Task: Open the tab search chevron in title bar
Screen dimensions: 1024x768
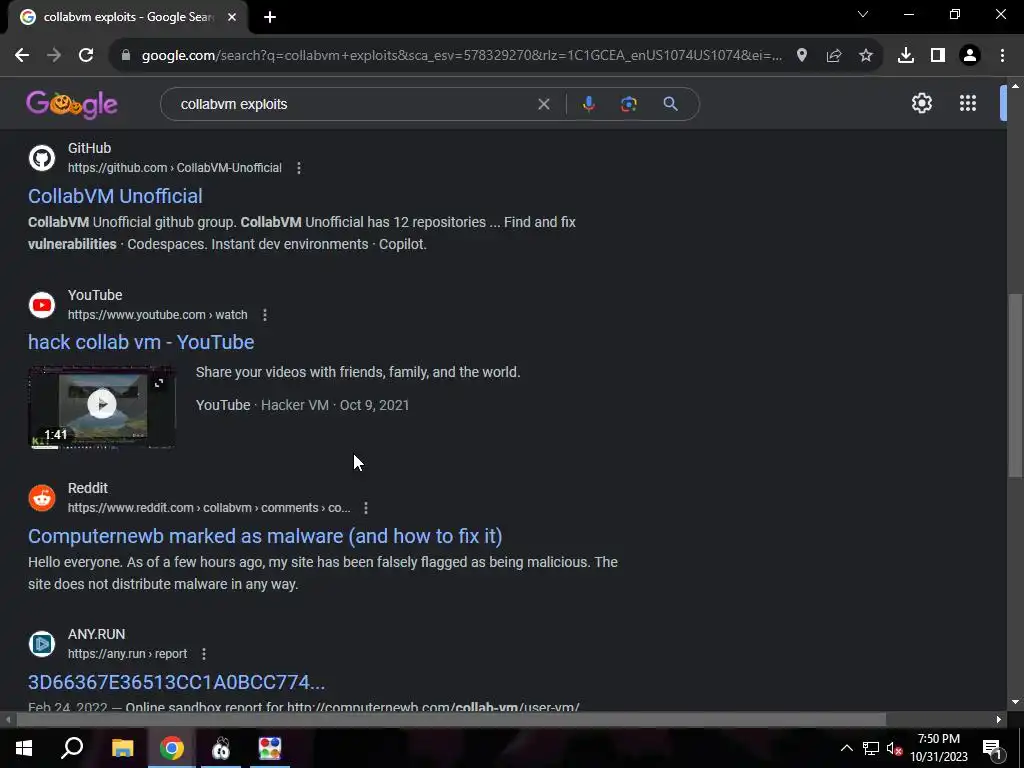Action: click(x=863, y=14)
